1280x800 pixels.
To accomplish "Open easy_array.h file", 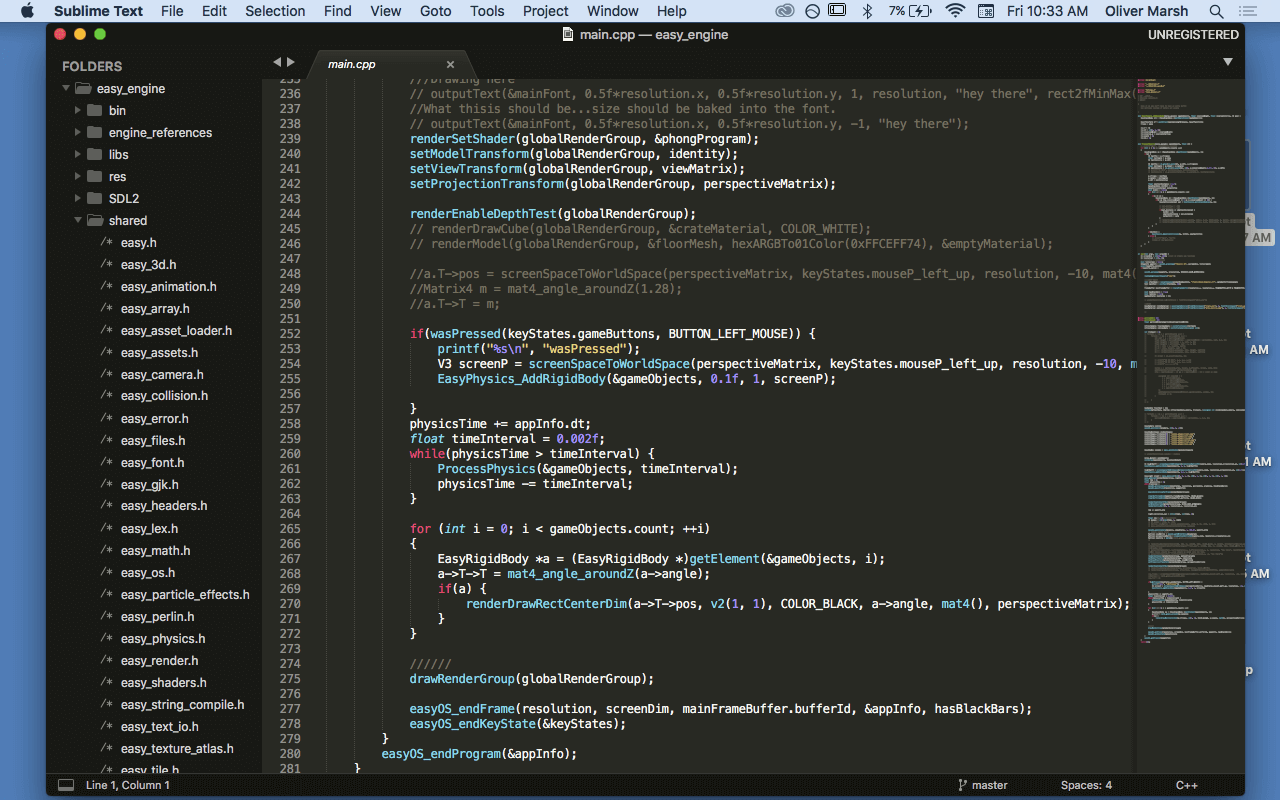I will pyautogui.click(x=155, y=308).
